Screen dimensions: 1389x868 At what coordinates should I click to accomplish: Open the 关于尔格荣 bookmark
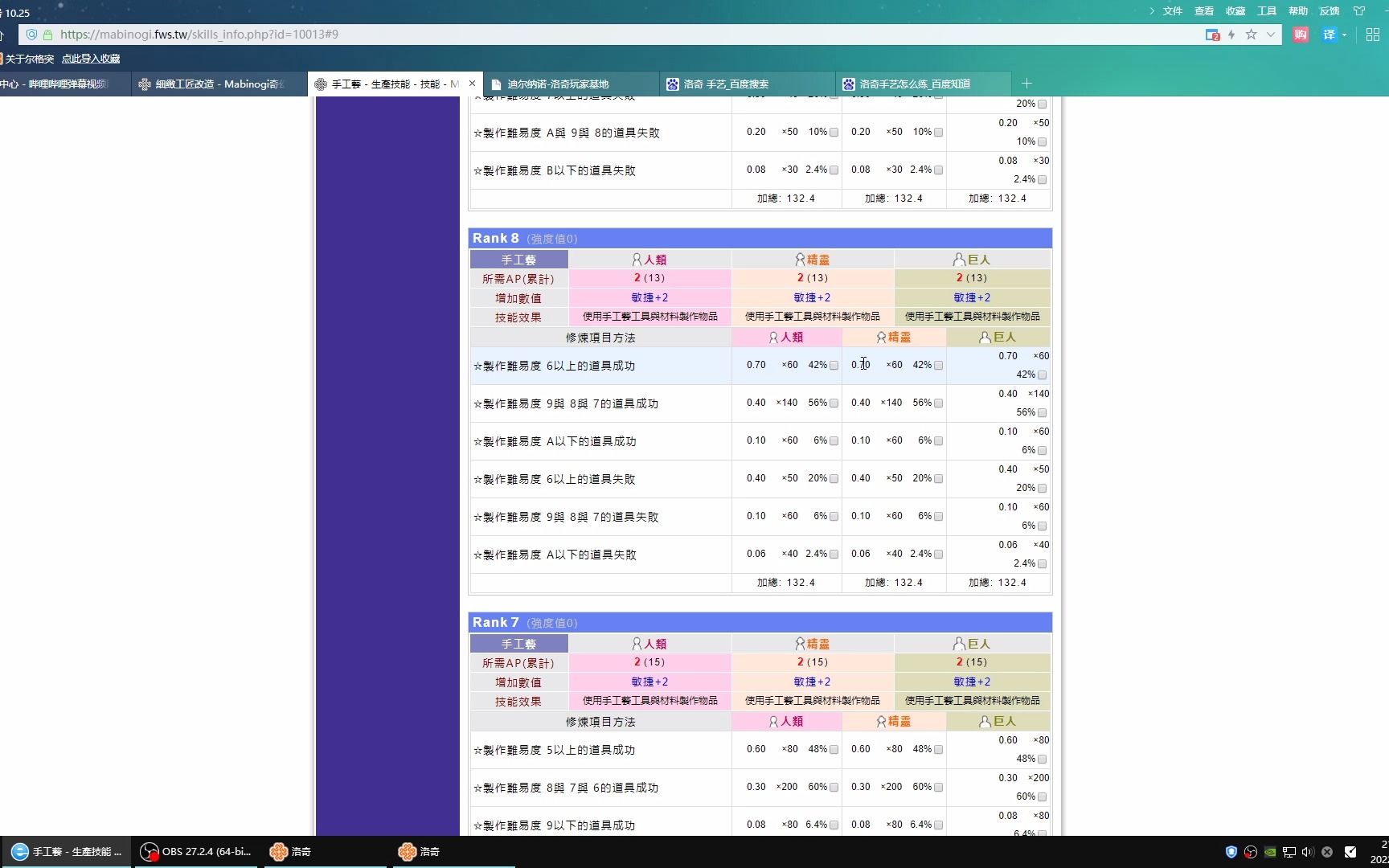click(x=28, y=59)
